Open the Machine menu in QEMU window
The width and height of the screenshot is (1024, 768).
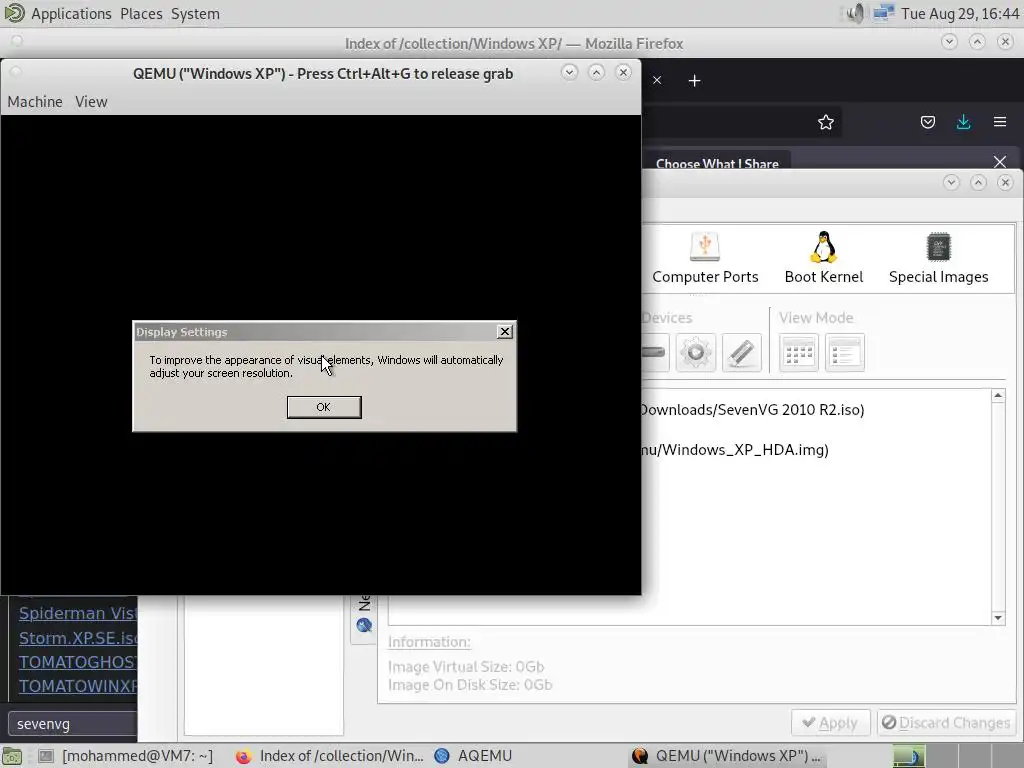[35, 102]
